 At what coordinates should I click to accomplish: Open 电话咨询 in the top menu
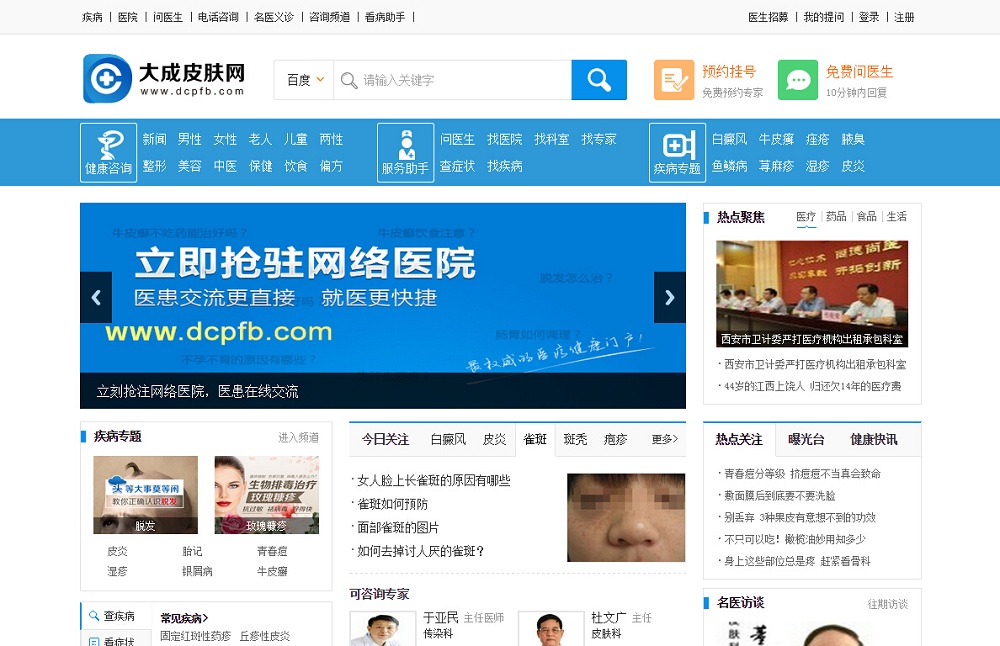tap(218, 17)
